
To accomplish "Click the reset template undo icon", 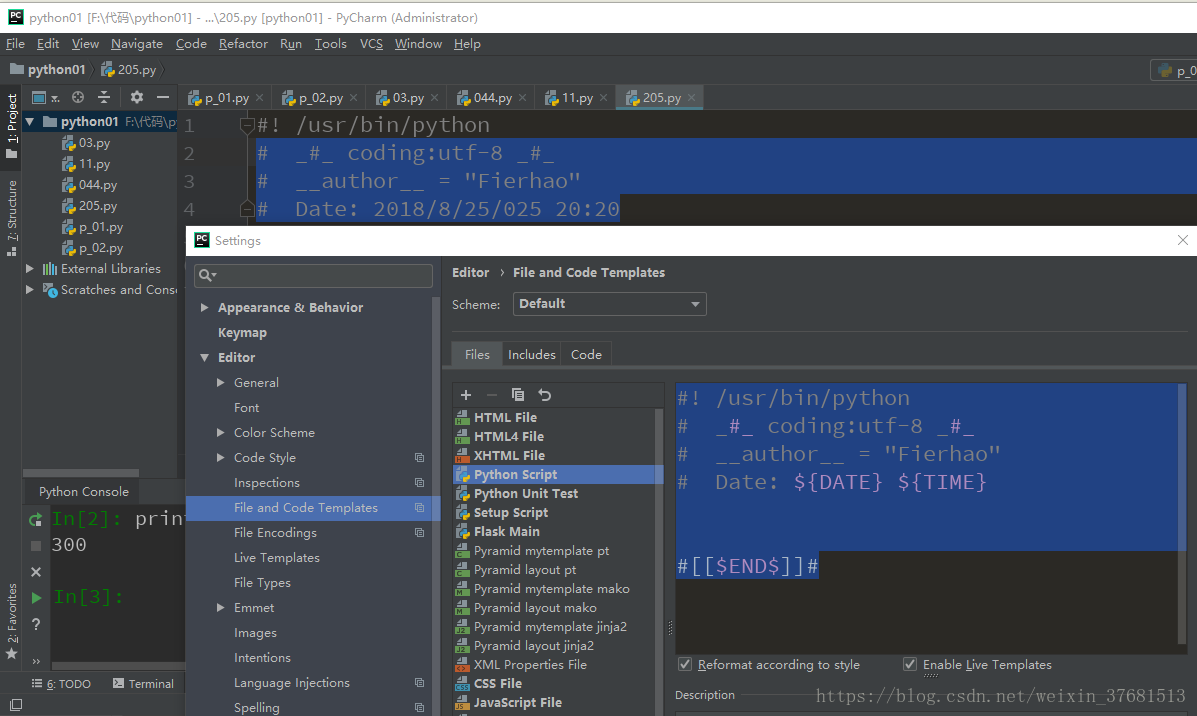I will (544, 395).
